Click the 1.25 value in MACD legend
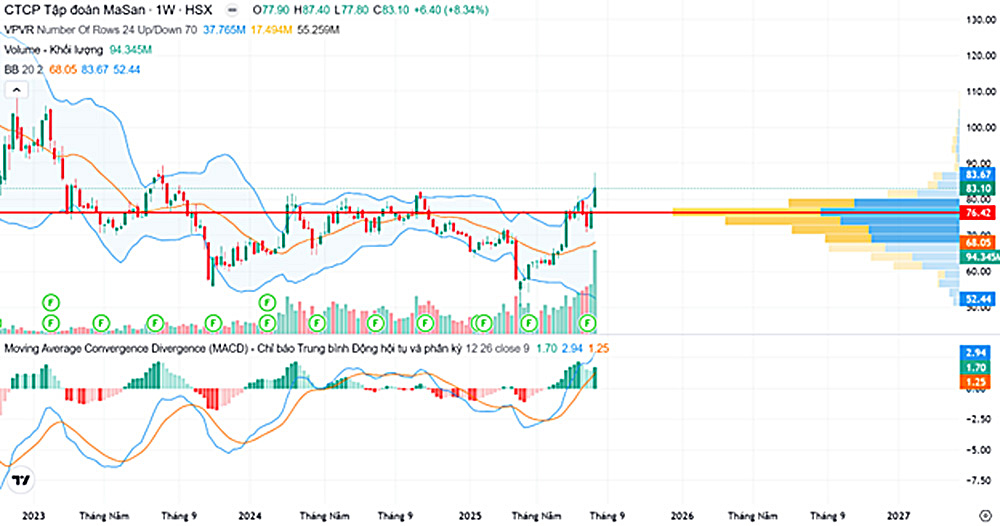This screenshot has width=1000, height=526. tap(598, 349)
